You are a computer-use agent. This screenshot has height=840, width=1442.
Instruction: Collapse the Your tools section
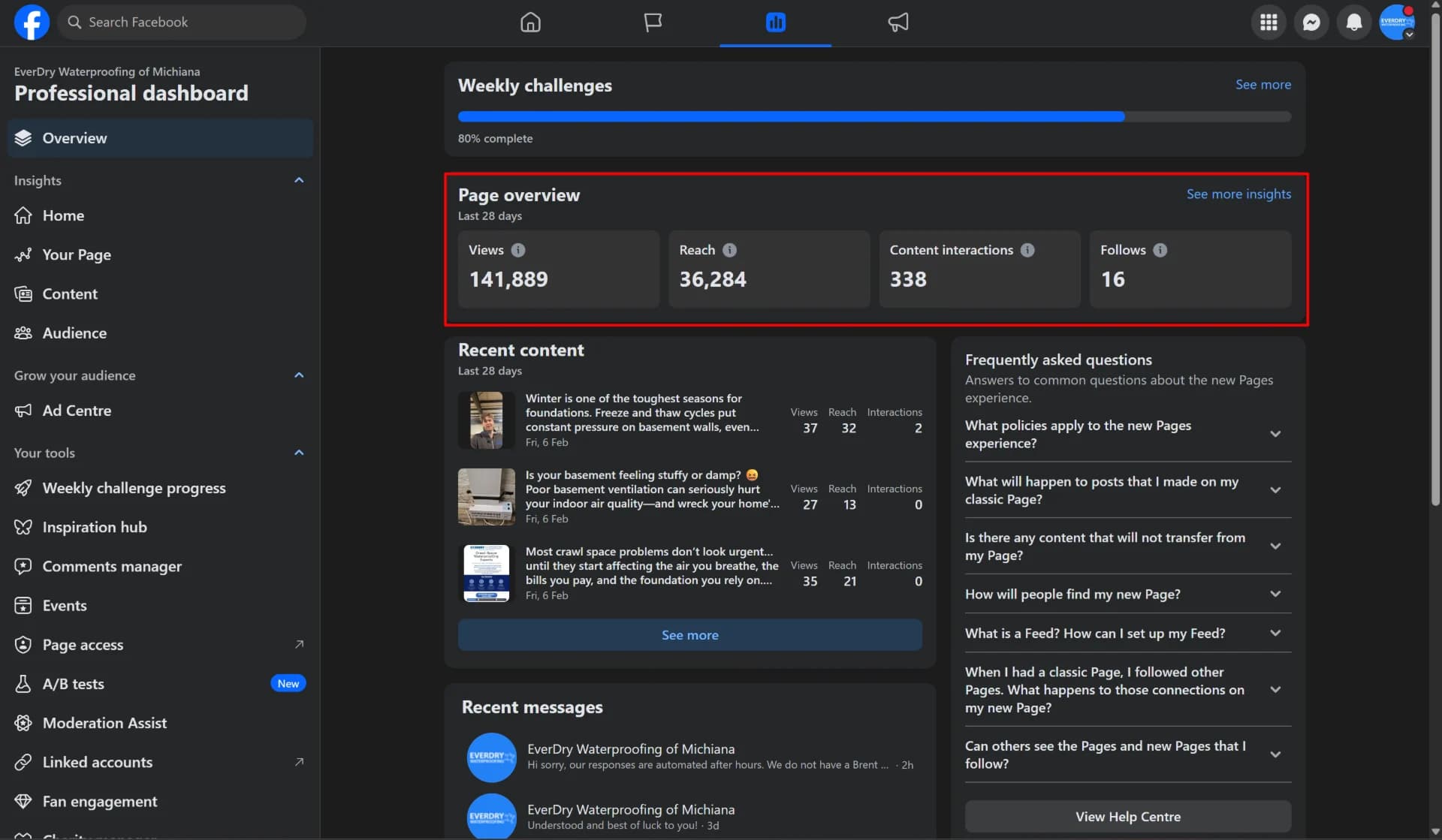(x=299, y=453)
